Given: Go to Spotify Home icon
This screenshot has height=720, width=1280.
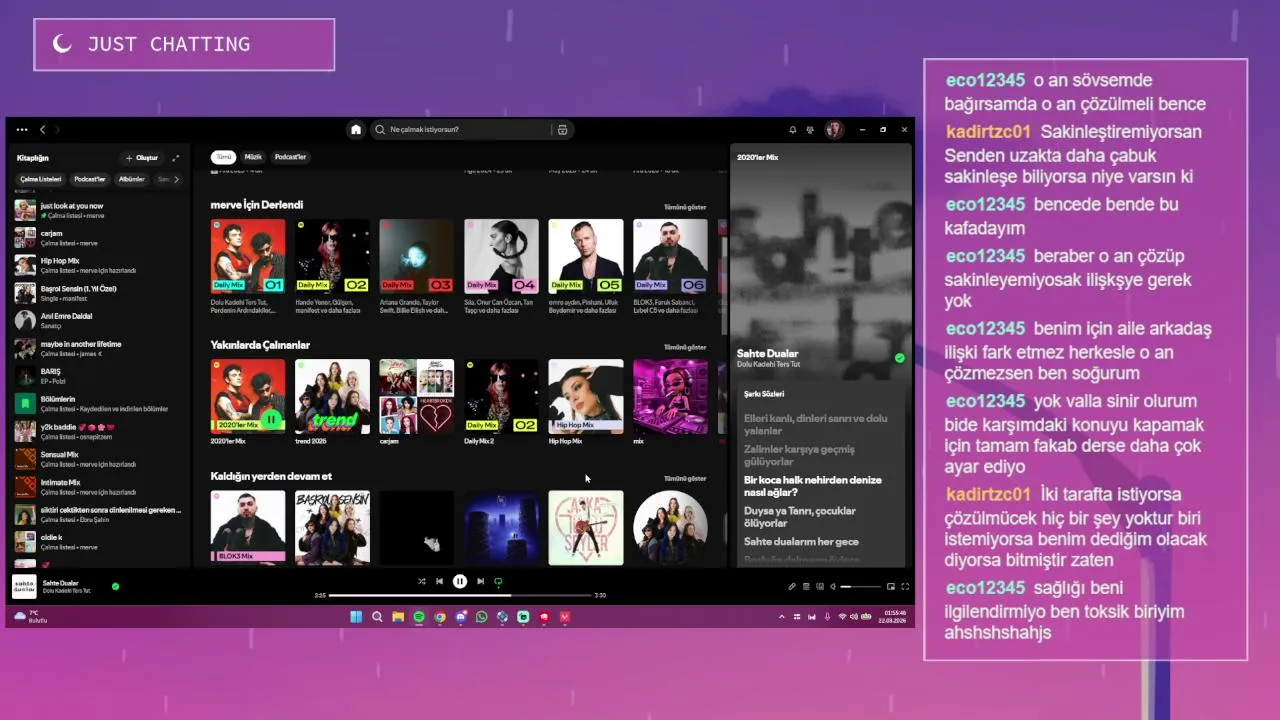Looking at the screenshot, I should 355,129.
